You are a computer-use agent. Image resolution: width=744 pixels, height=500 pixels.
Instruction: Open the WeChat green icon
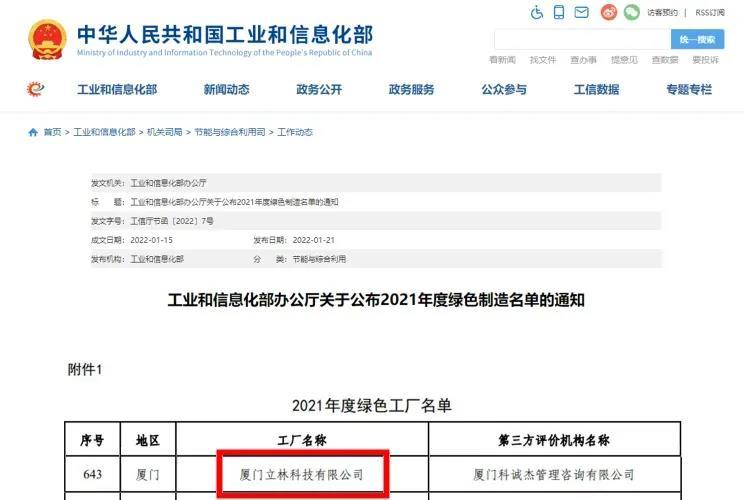point(632,12)
